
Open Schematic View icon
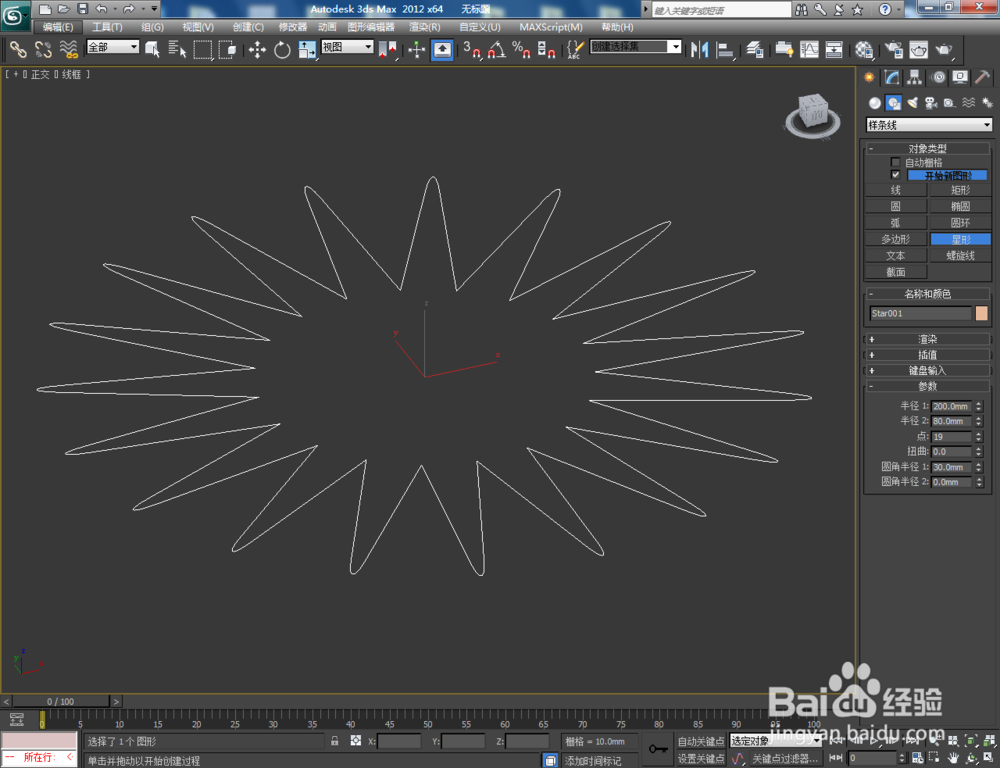click(x=834, y=49)
